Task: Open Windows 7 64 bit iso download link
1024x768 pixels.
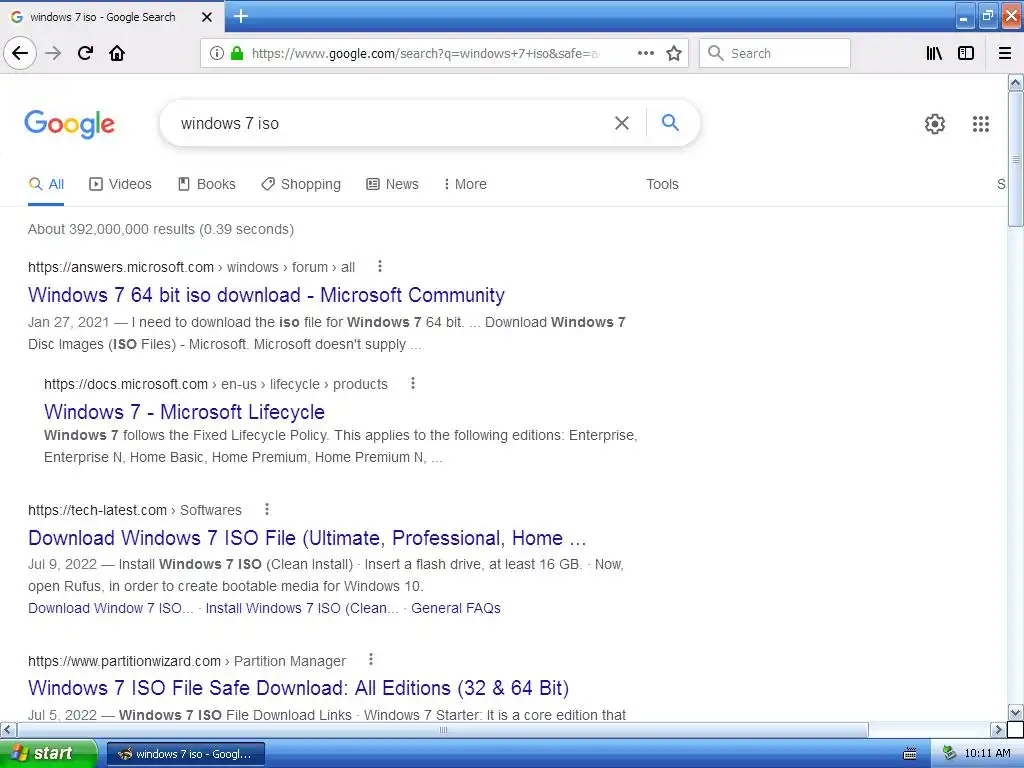Action: click(266, 295)
